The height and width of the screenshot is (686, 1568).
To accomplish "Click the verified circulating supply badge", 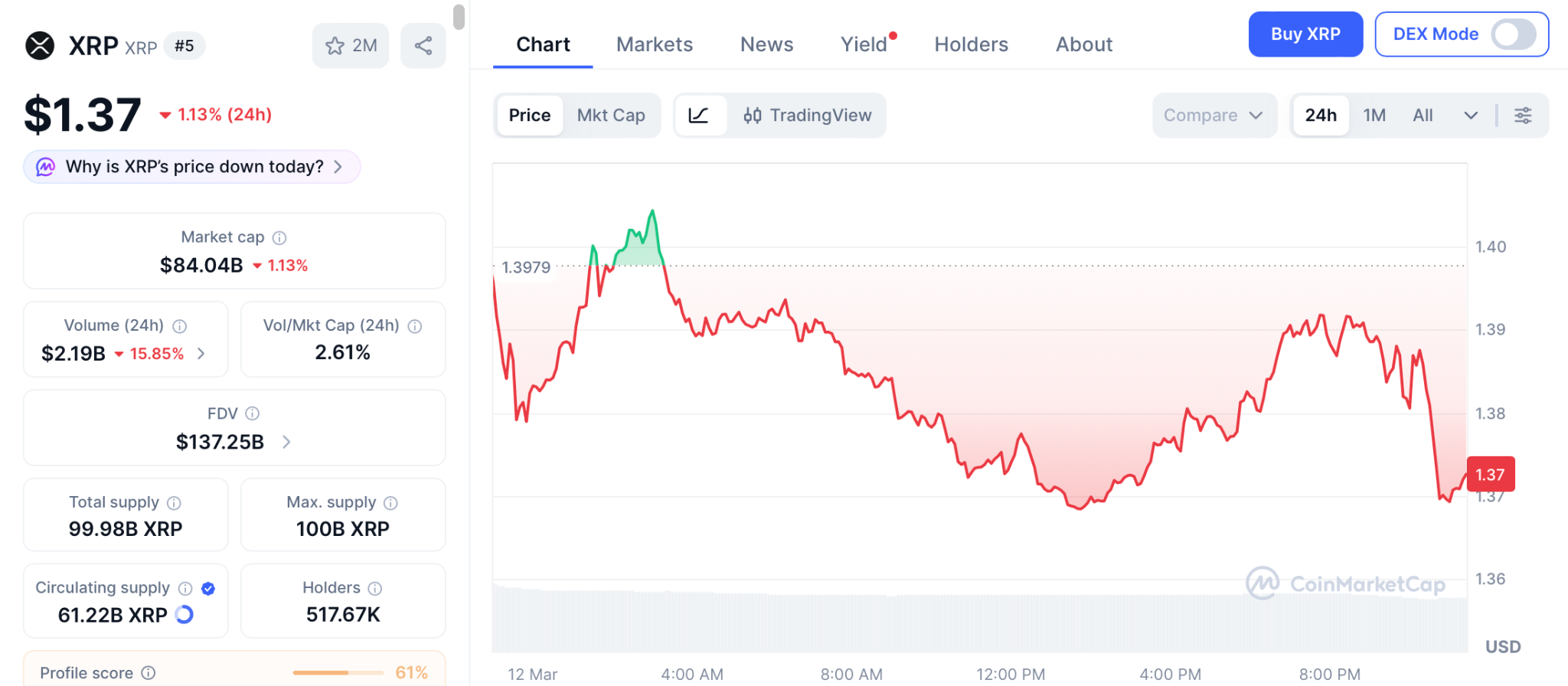I will click(x=208, y=588).
